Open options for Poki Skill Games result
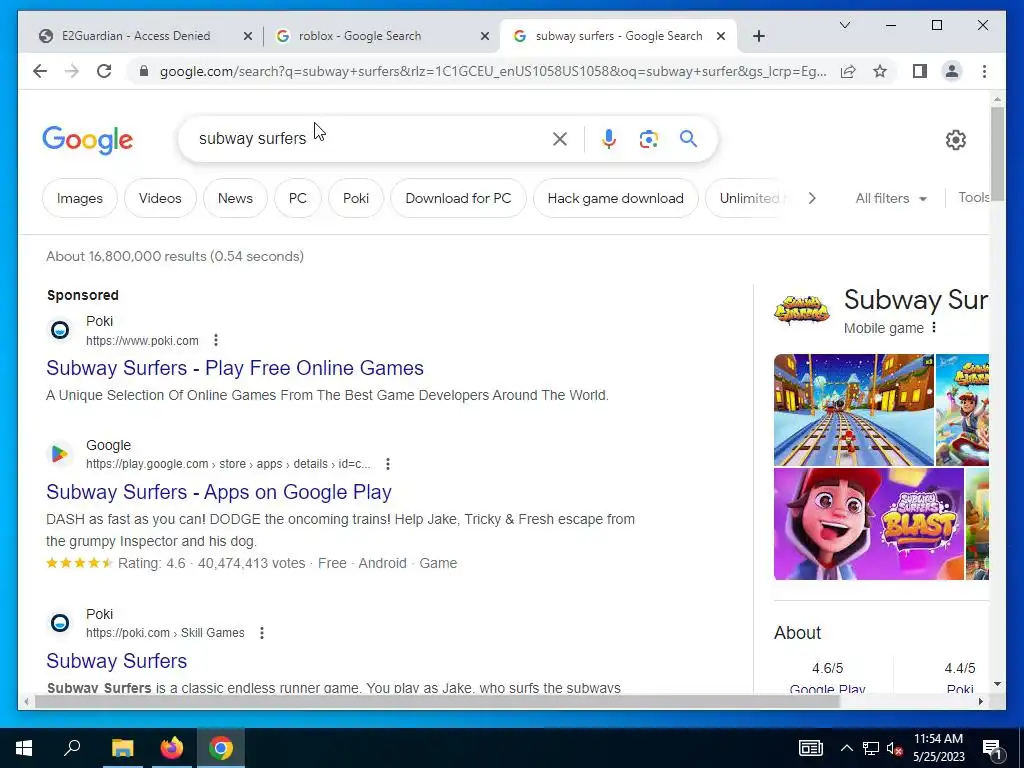1024x768 pixels. pyautogui.click(x=262, y=633)
